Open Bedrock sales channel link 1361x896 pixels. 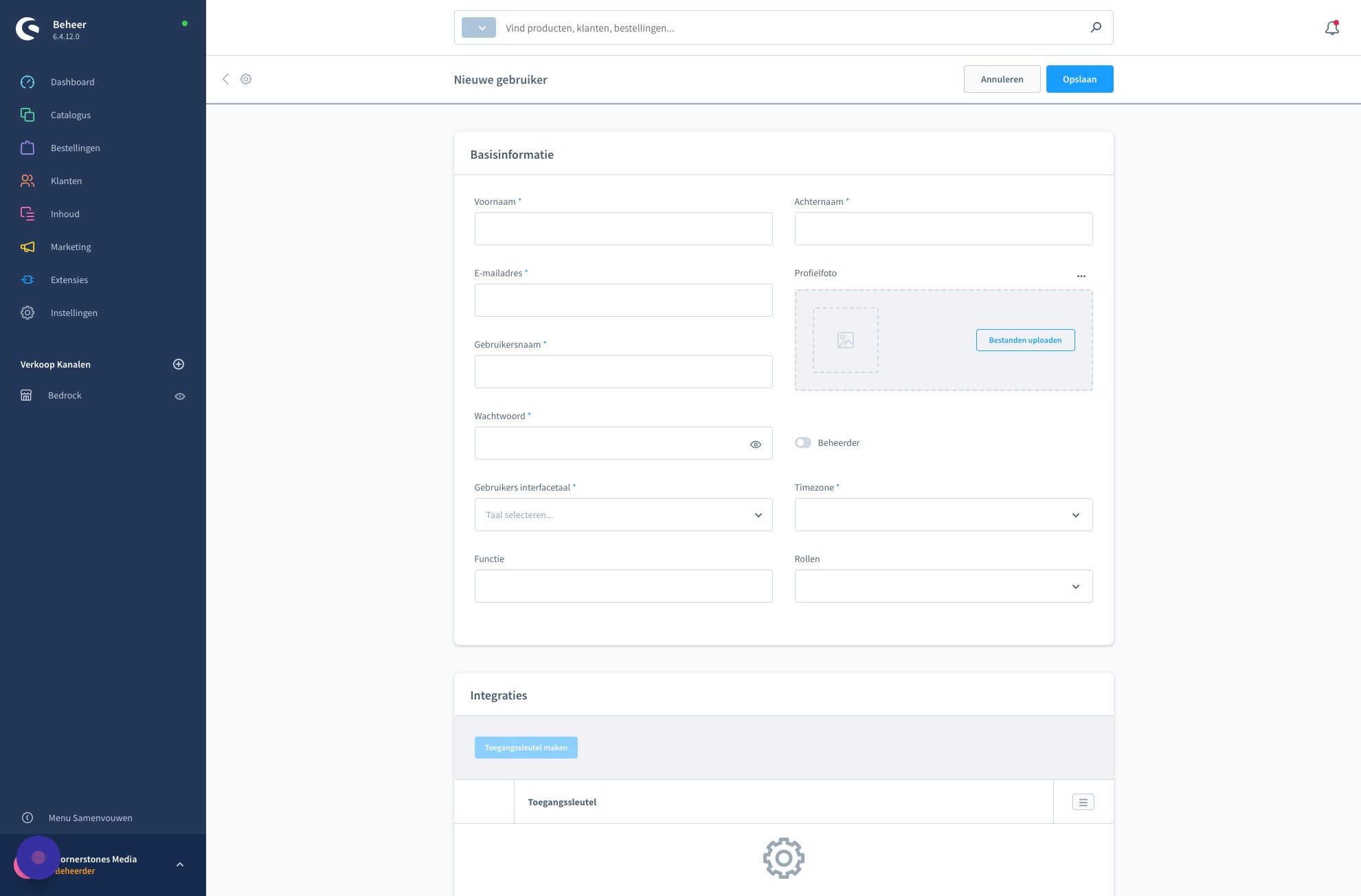click(65, 395)
